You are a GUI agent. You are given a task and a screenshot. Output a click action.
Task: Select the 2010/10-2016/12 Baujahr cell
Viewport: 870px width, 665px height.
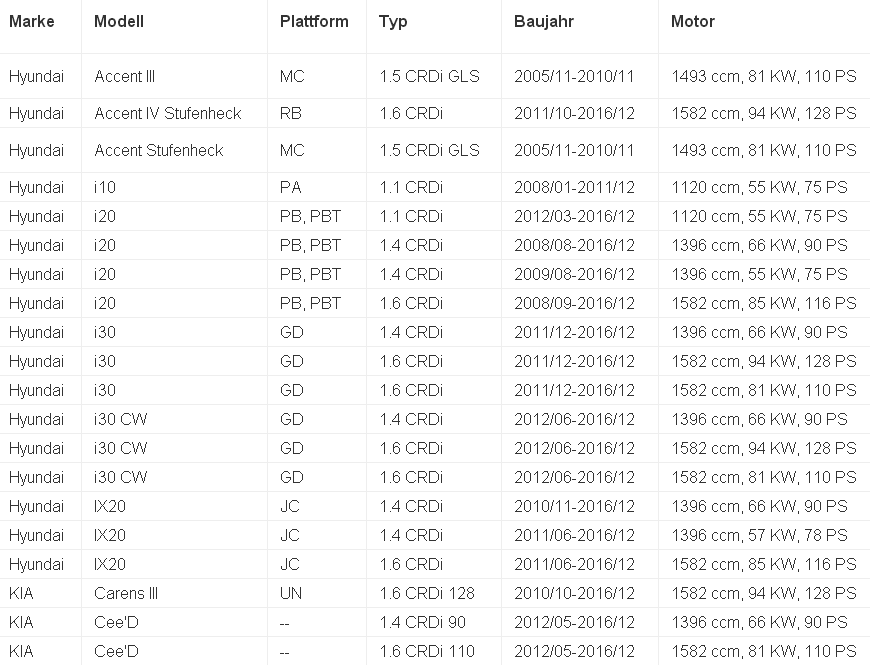574,593
